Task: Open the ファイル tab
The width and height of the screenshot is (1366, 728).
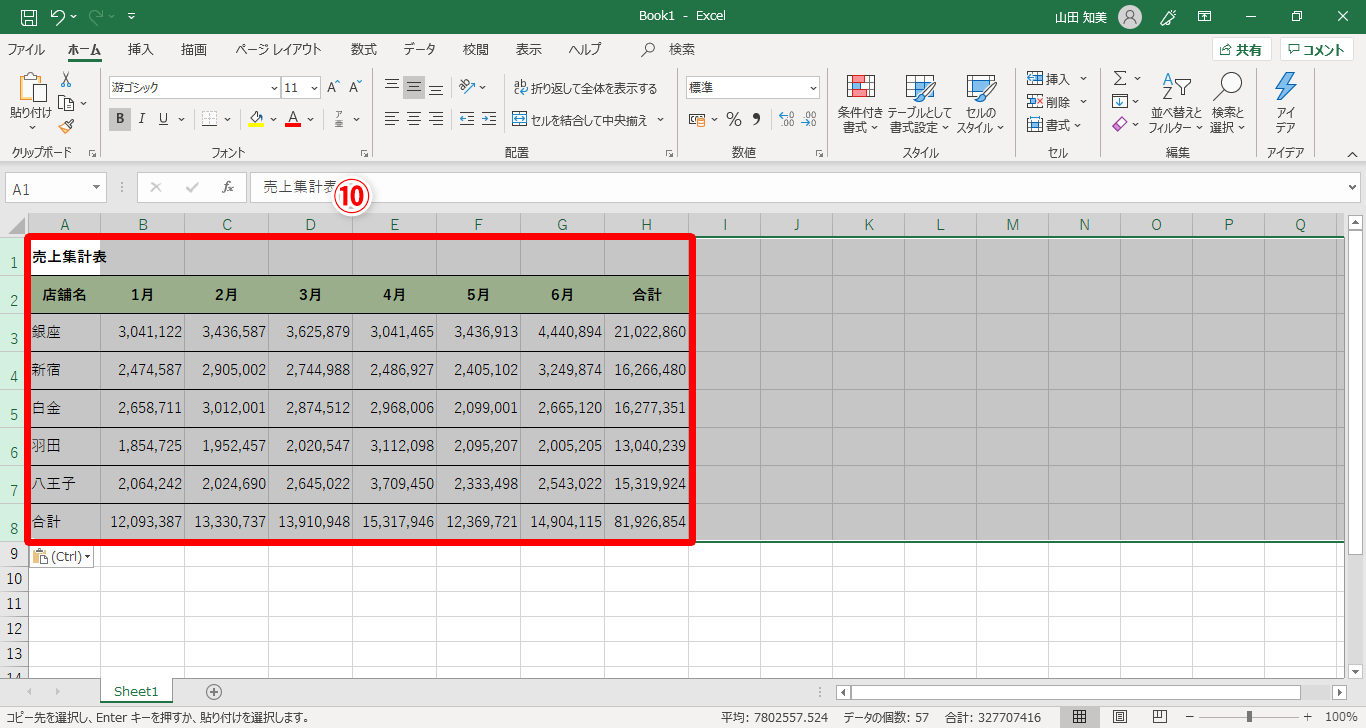Action: pos(26,49)
